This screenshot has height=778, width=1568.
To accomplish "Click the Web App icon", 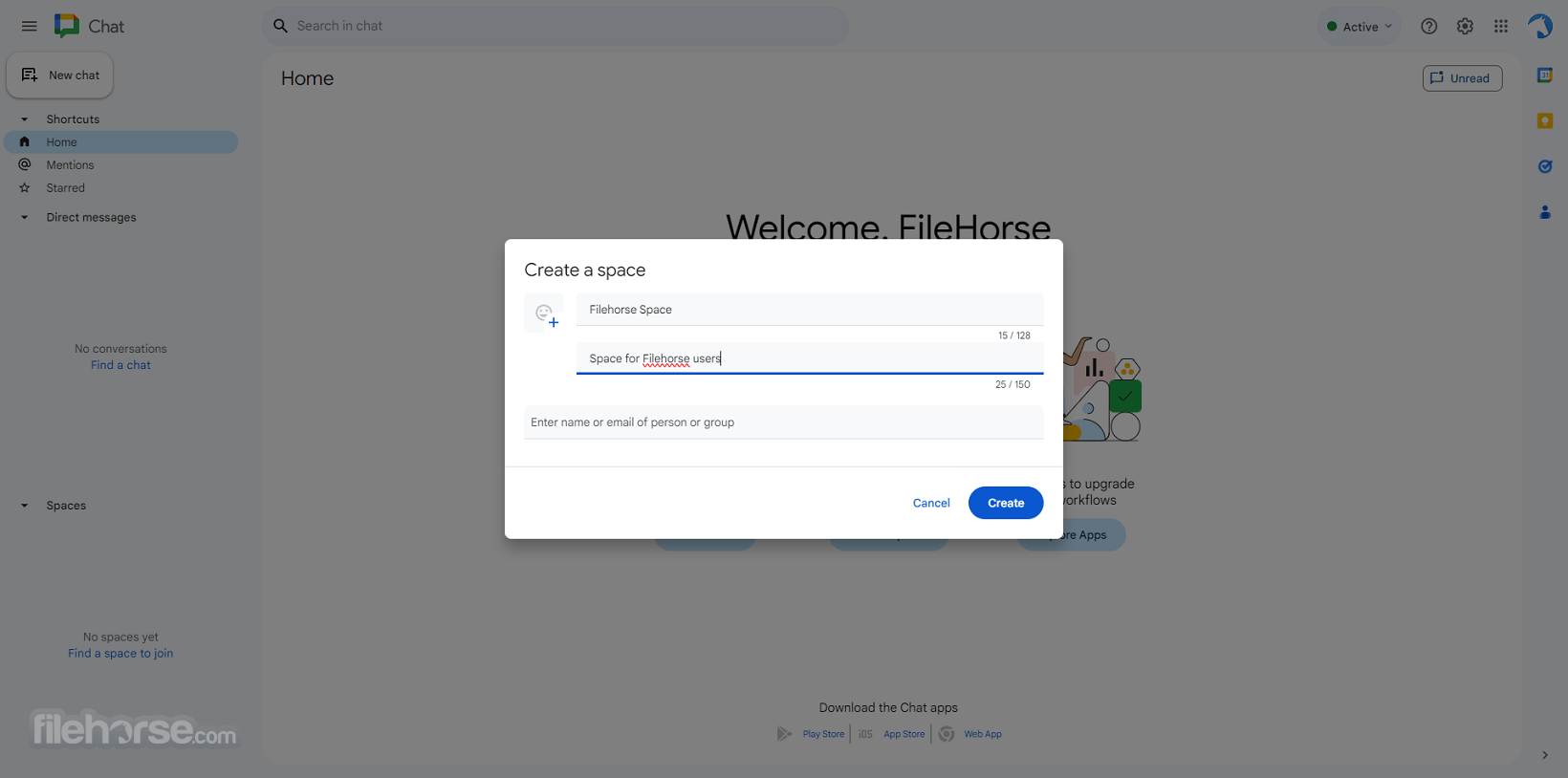I will click(x=947, y=734).
